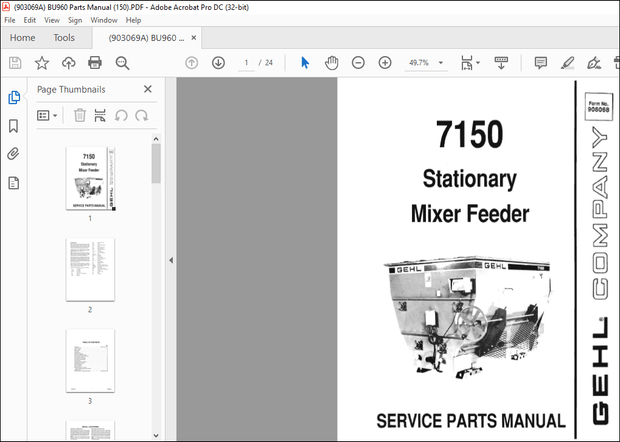The image size is (620, 442).
Task: Open the Window menu
Action: tap(104, 20)
